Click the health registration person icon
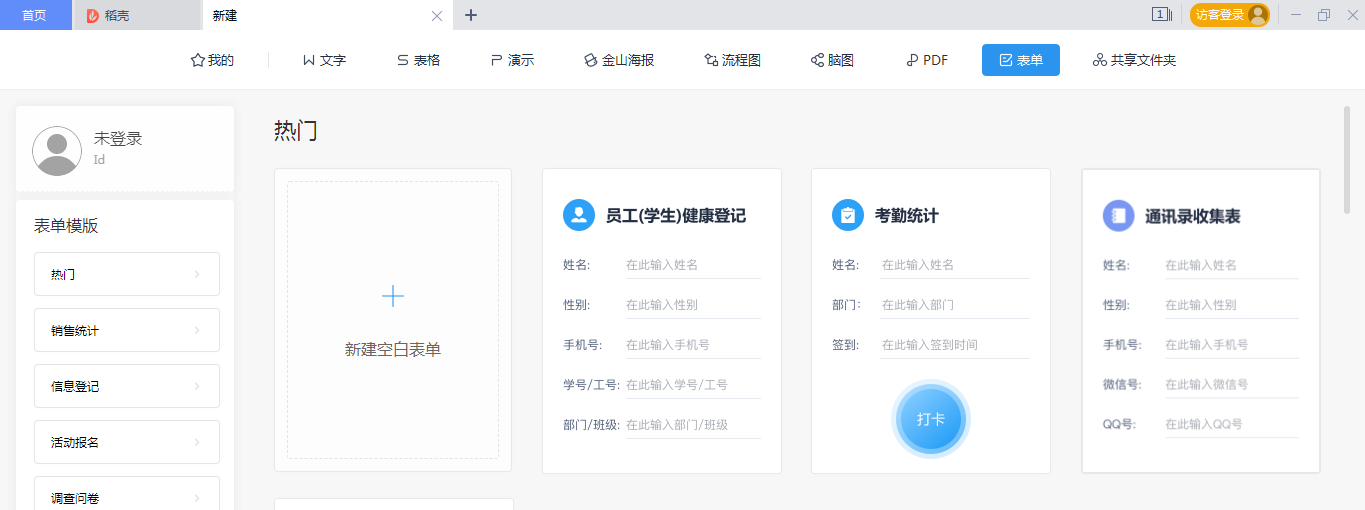This screenshot has height=510, width=1365. (579, 215)
